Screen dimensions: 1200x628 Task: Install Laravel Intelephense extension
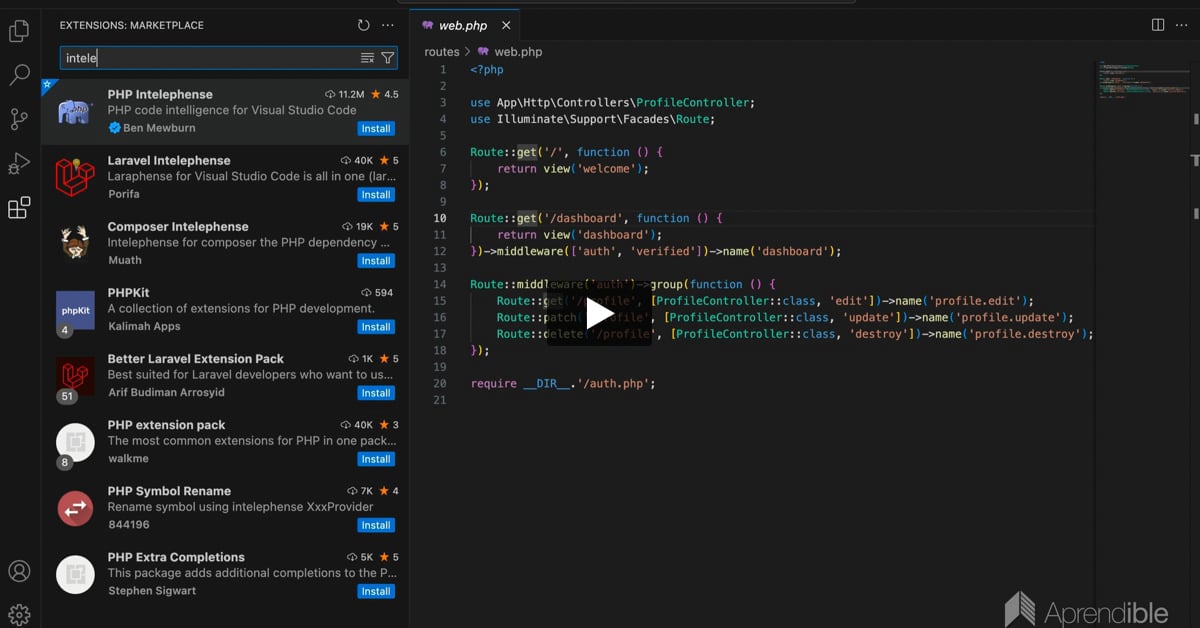(x=376, y=194)
